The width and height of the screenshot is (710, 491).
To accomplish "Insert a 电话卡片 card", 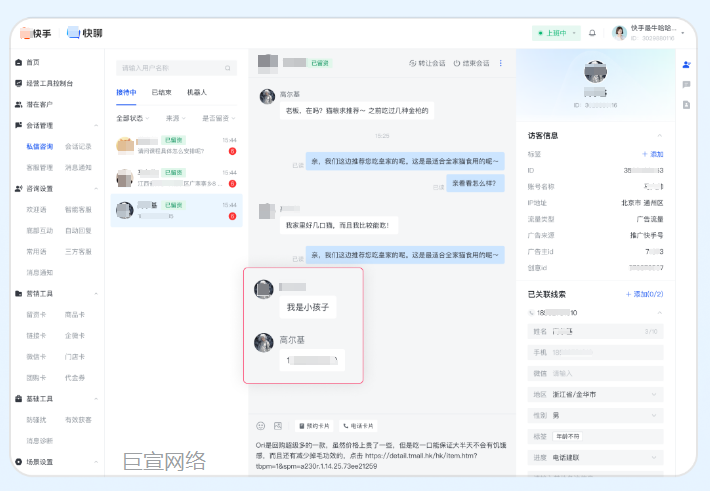I will point(358,426).
